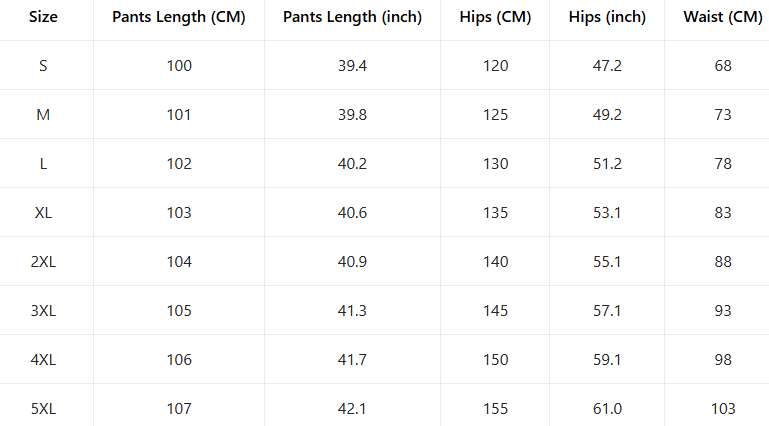Click the Hips (inch) column header
Screen dimensions: 769x426
click(x=607, y=17)
